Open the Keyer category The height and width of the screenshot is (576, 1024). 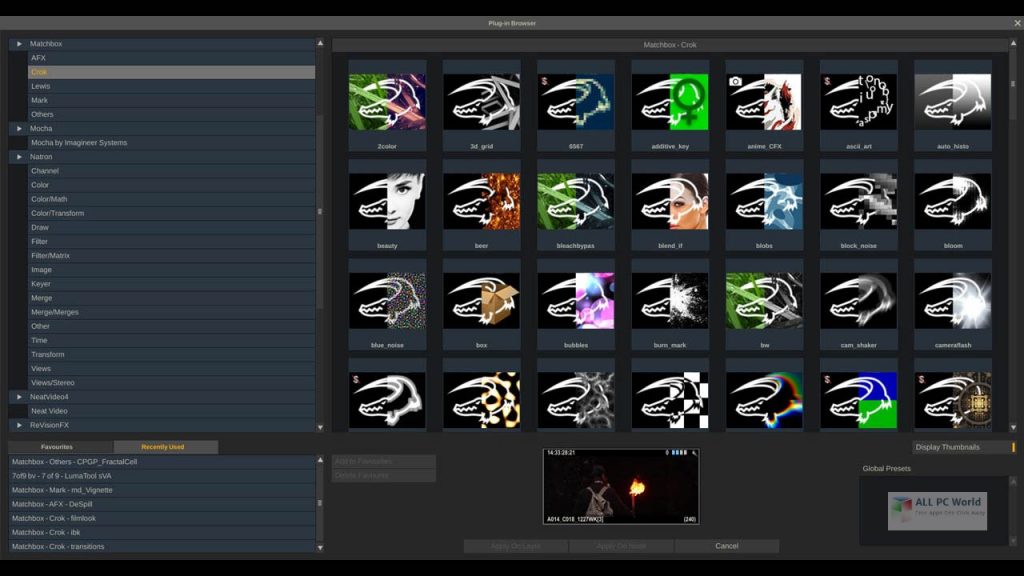pyautogui.click(x=171, y=284)
